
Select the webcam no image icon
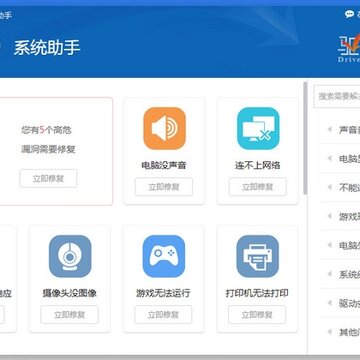pyautogui.click(x=70, y=256)
